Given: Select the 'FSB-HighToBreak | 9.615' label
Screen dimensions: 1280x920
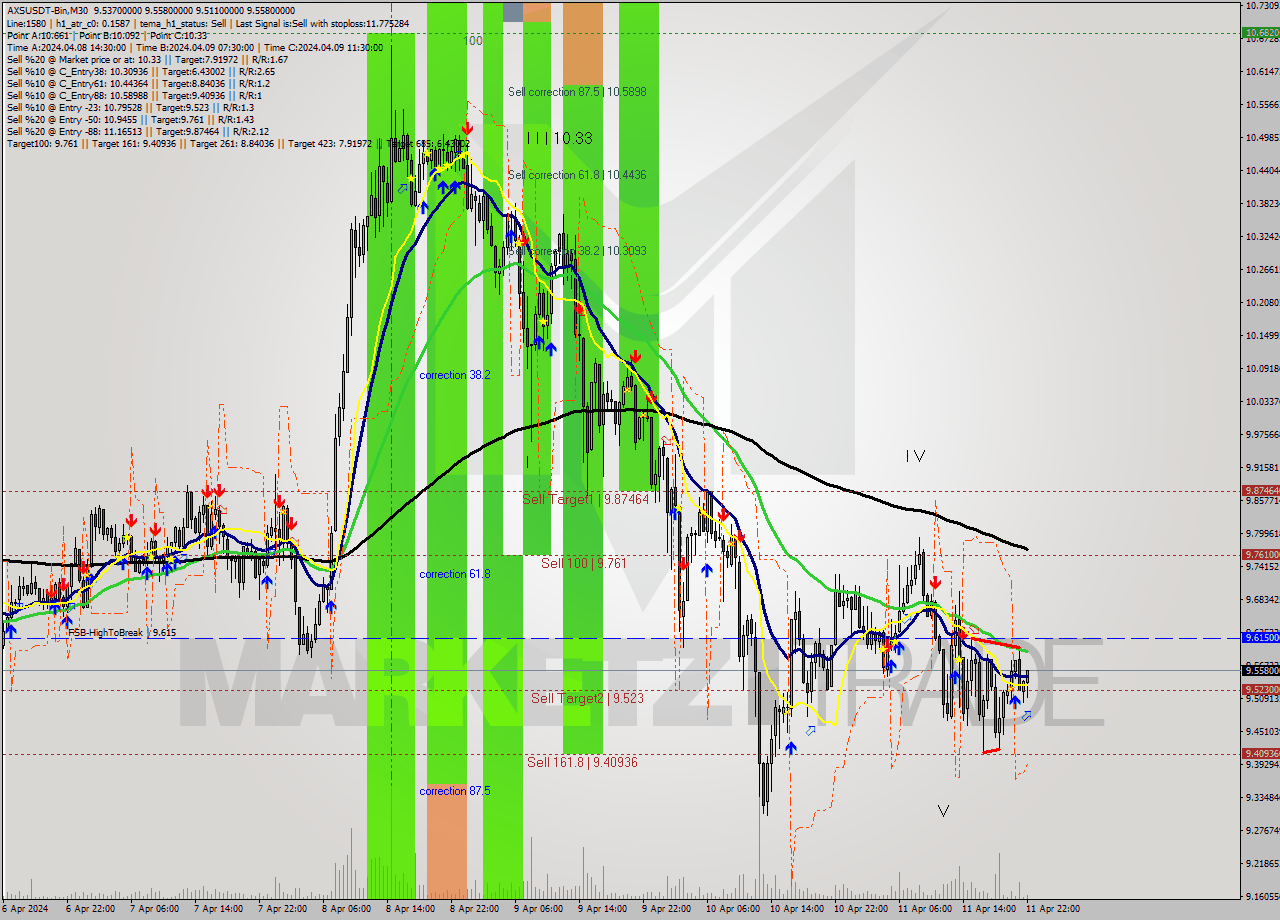Looking at the screenshot, I should click(122, 633).
